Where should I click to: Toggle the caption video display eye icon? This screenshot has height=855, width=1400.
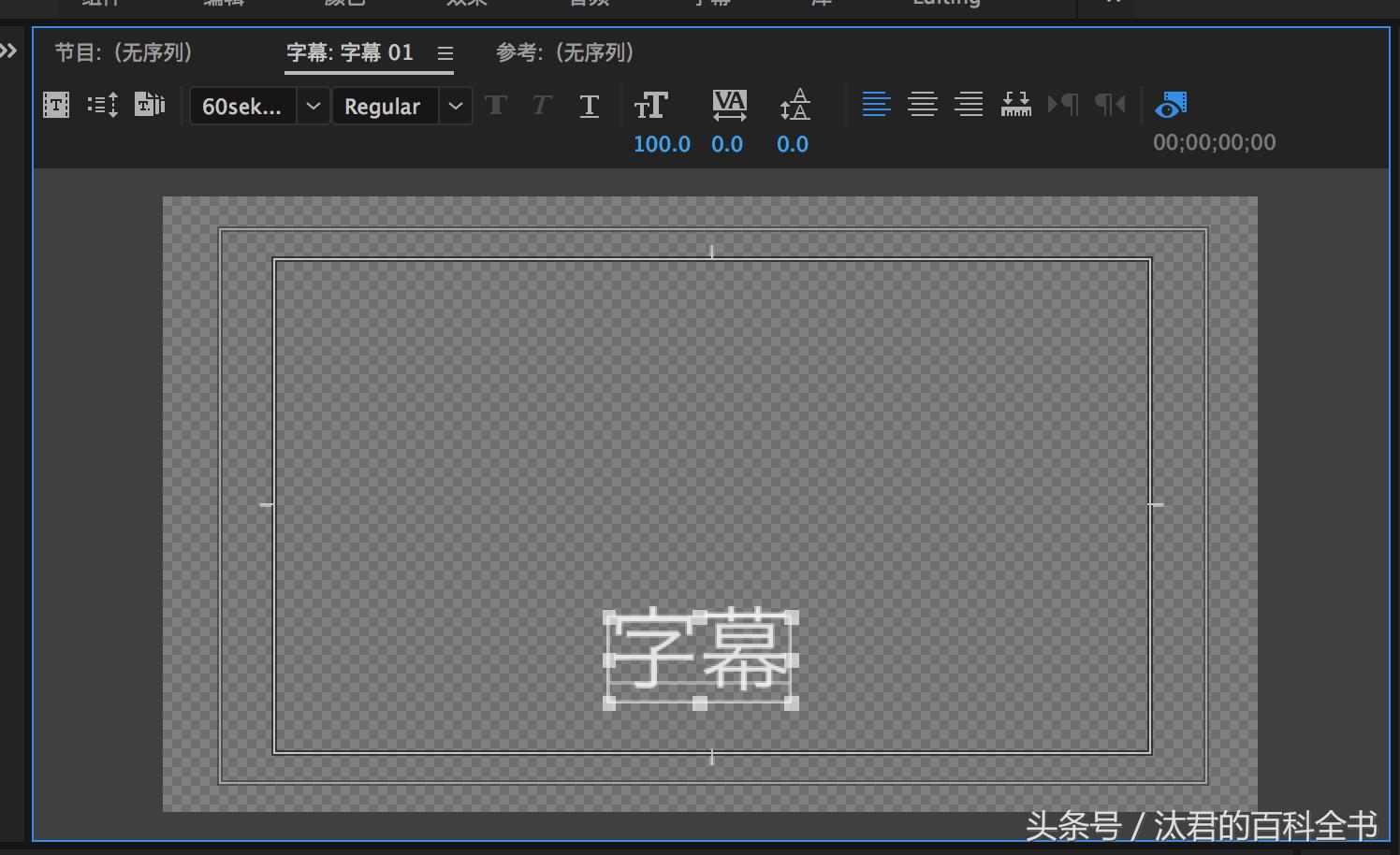1171,105
